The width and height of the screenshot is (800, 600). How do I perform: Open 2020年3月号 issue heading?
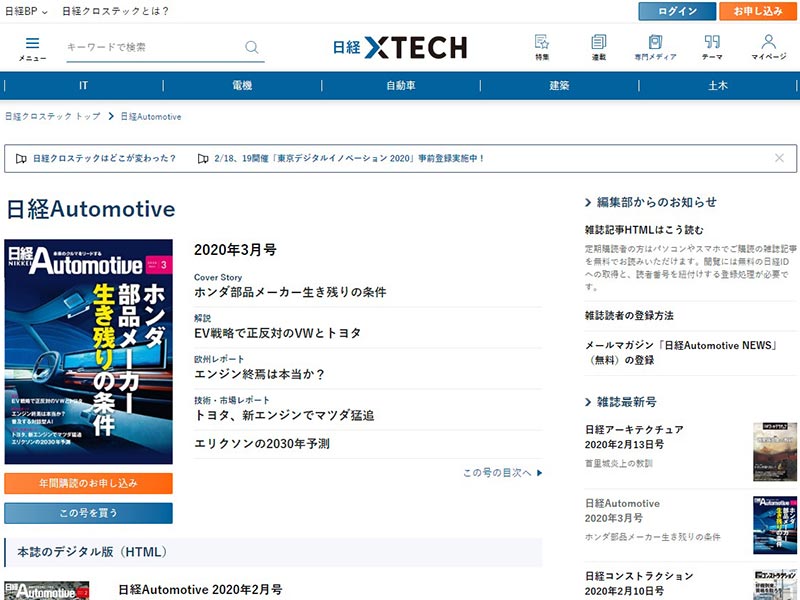pyautogui.click(x=235, y=250)
